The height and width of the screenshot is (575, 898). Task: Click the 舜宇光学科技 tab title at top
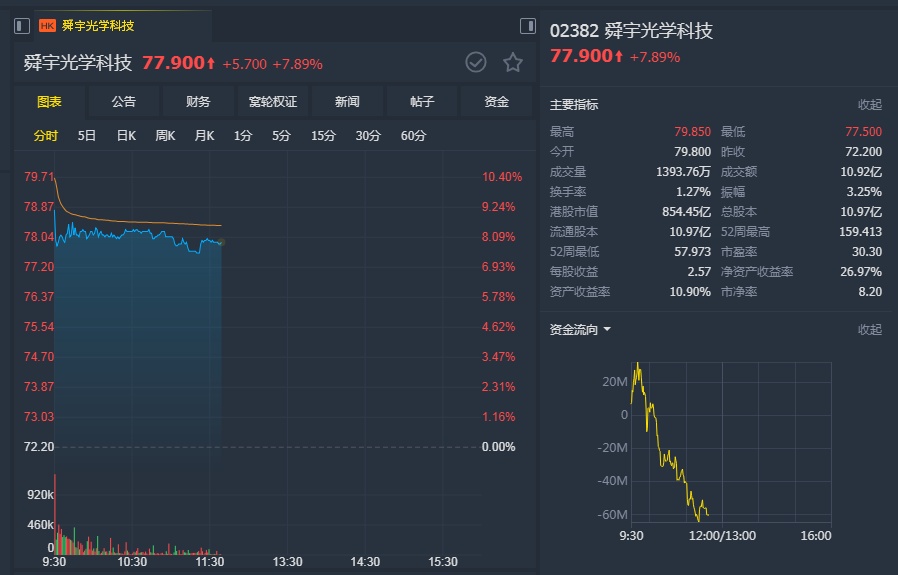pos(98,25)
